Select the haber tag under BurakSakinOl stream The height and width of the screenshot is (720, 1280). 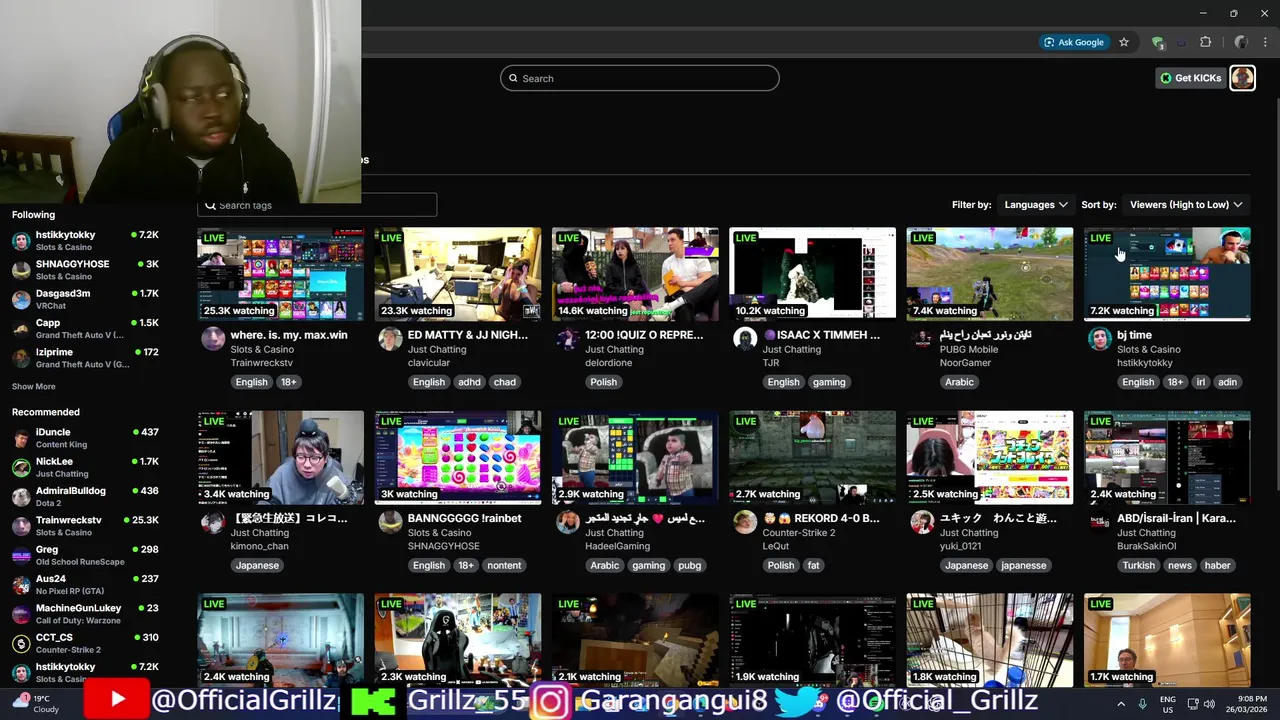point(1217,565)
